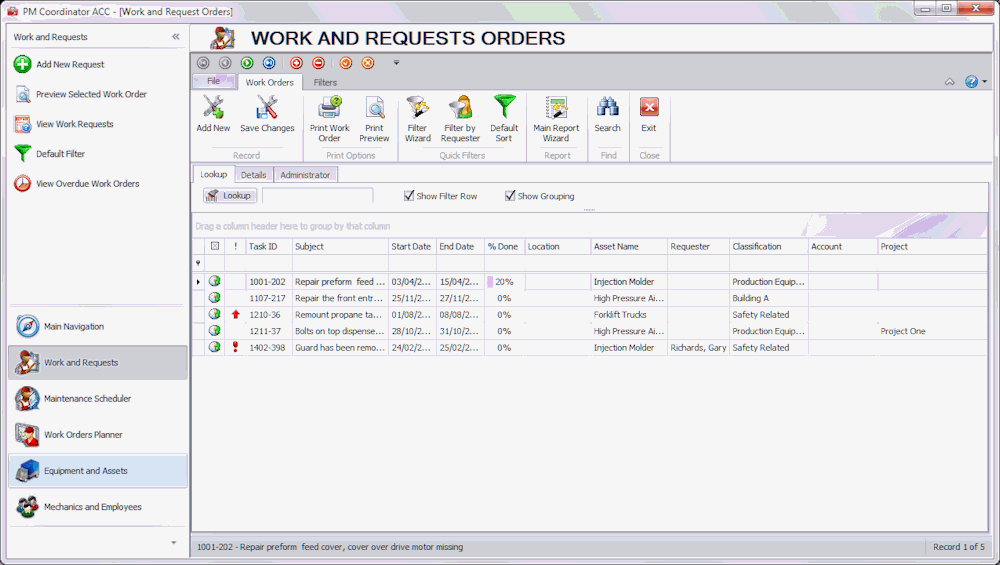Click Save Changes in the ribbon
This screenshot has height=565, width=1000.
point(267,109)
